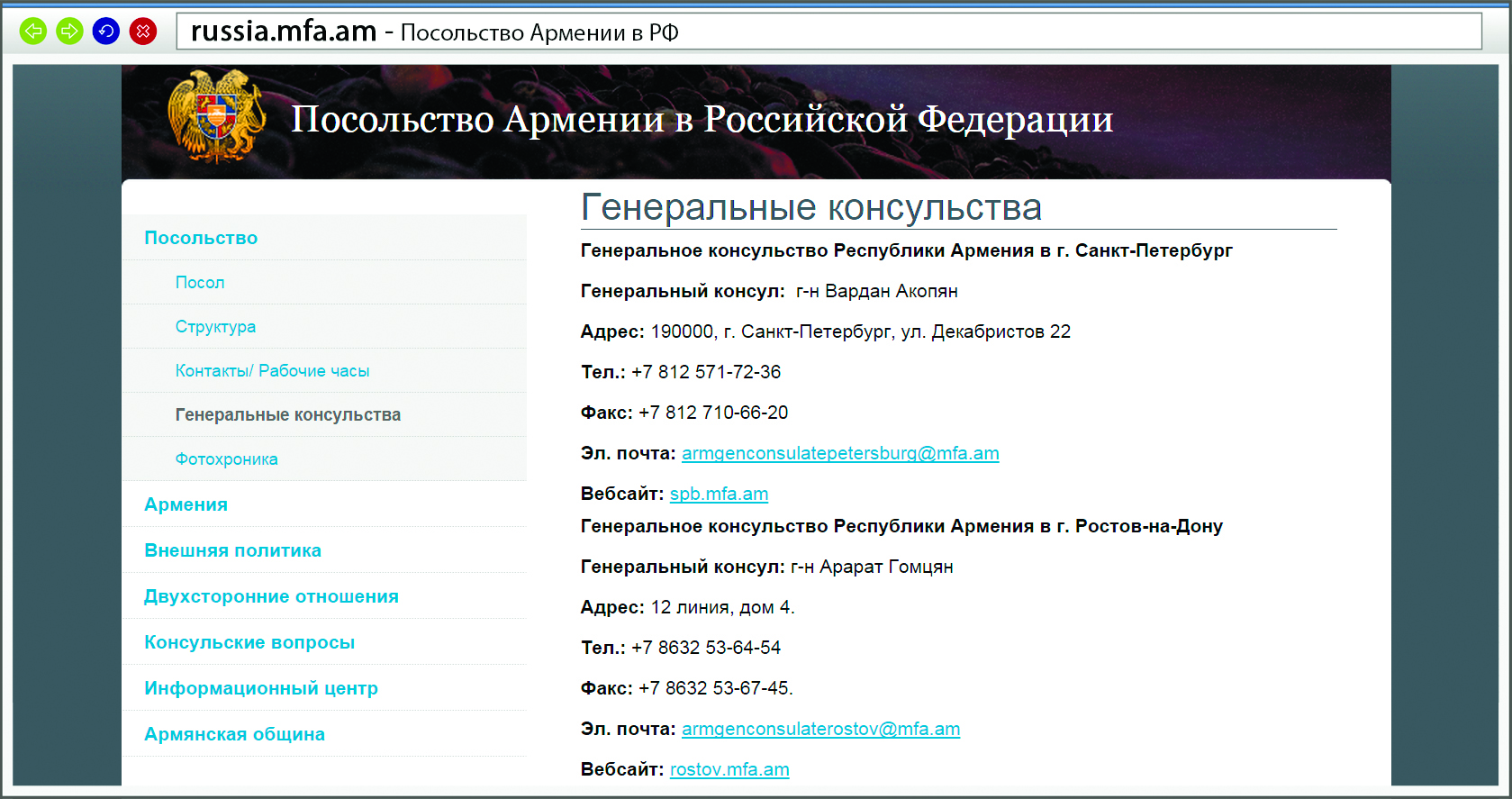
Task: Click the Armenian coat of arms logo
Action: point(216,116)
